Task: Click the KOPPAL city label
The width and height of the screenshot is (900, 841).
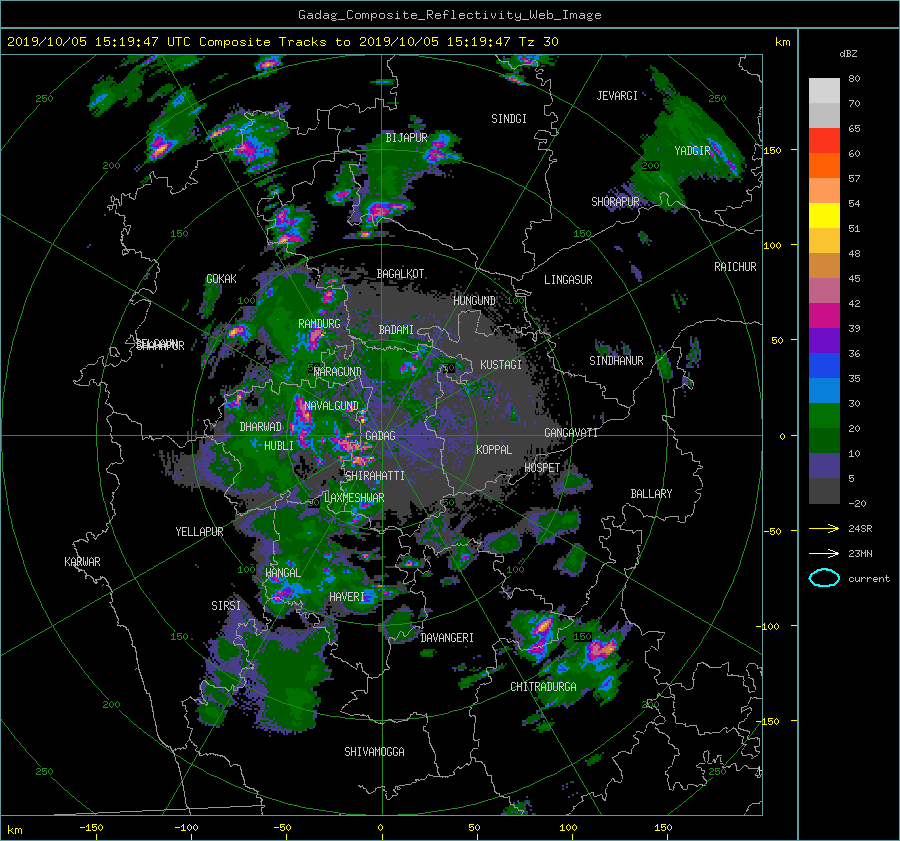Action: (x=494, y=450)
